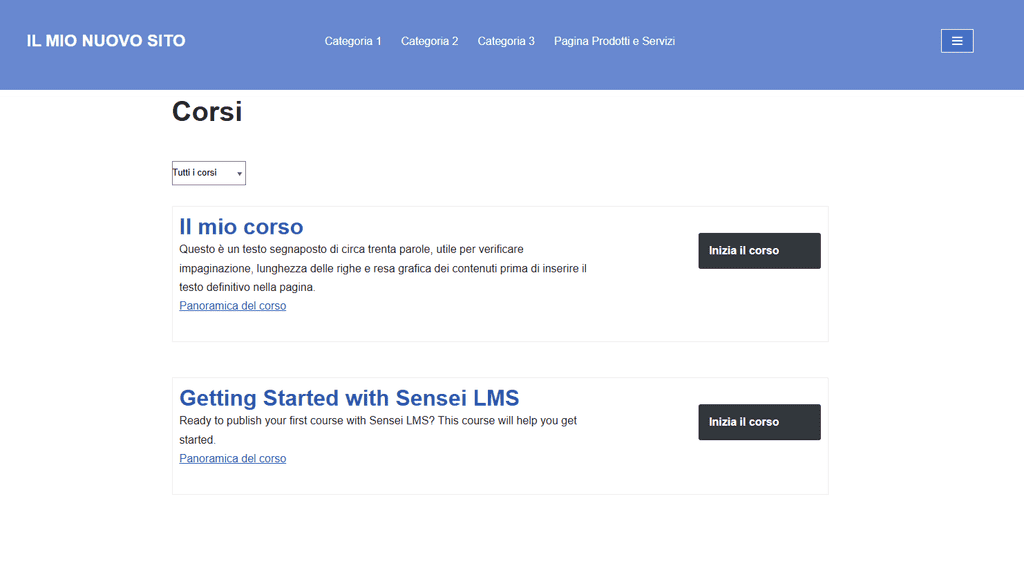
Task: Click the text 'Ready to publish your first course'
Action: (377, 430)
